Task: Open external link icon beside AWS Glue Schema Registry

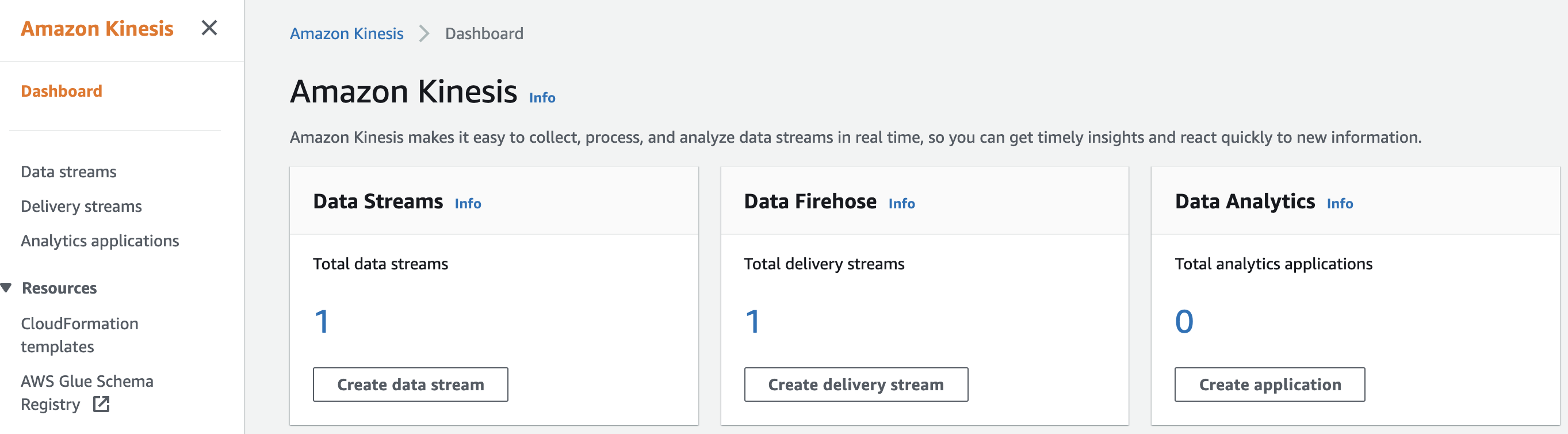Action: 101,404
